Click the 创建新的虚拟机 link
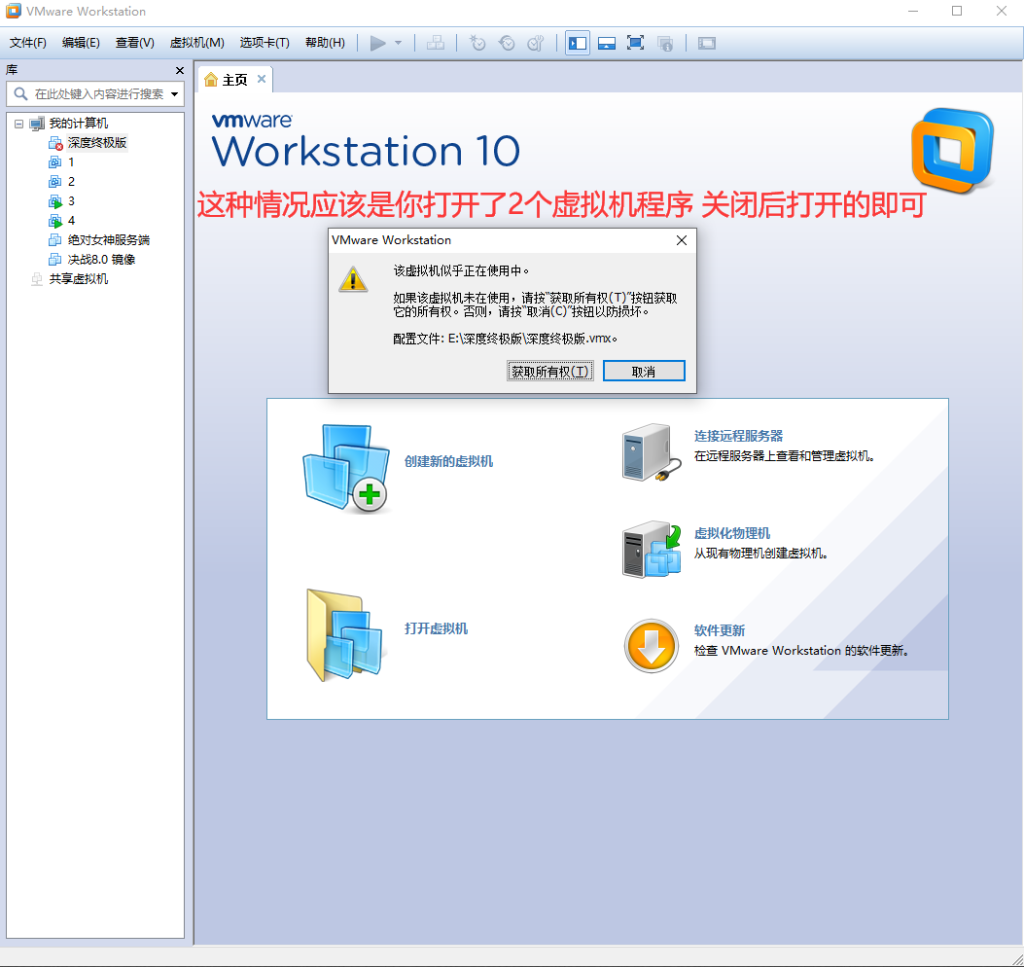The height and width of the screenshot is (967, 1024). pos(449,462)
